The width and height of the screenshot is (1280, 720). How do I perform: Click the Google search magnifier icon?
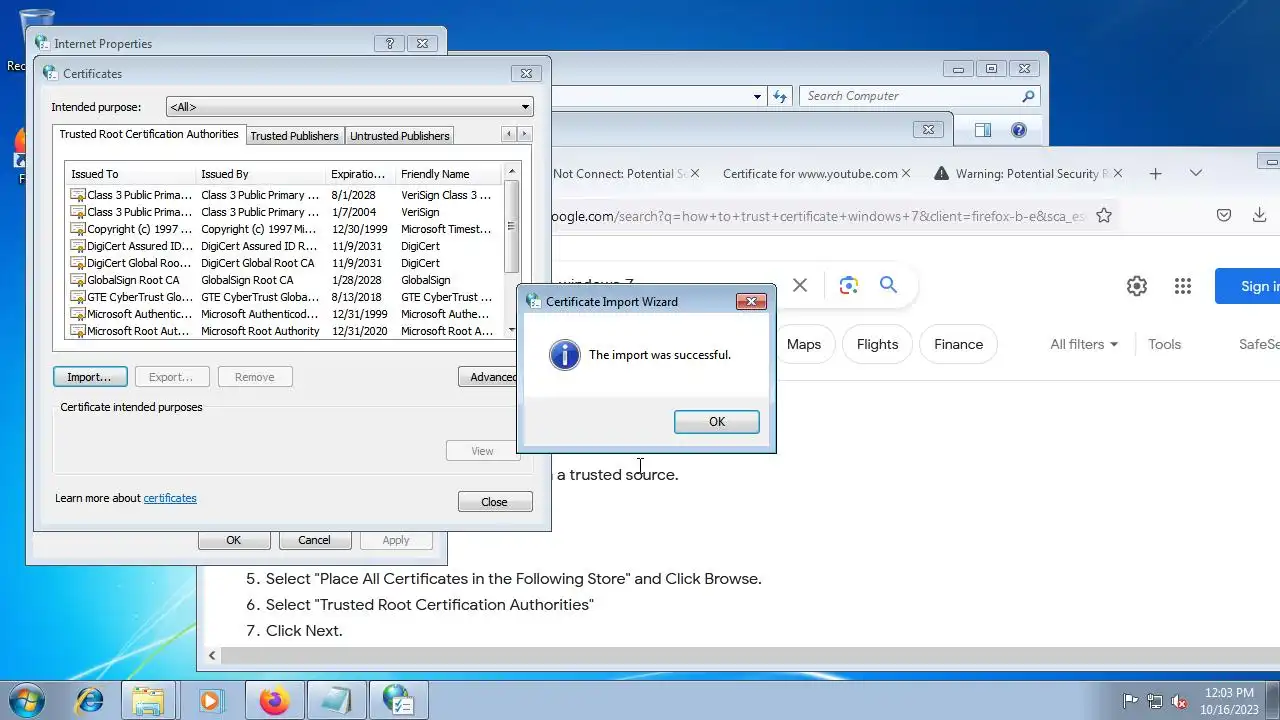[x=888, y=285]
